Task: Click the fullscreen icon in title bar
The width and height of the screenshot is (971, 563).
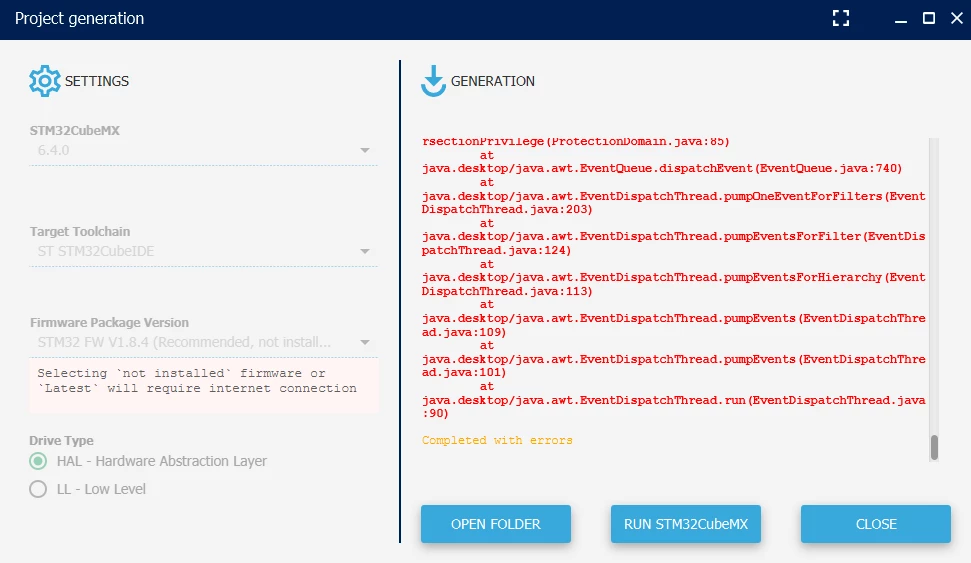Action: 840,19
